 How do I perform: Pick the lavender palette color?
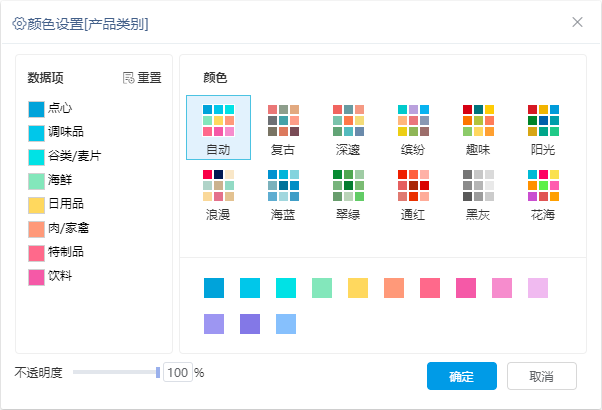click(214, 324)
